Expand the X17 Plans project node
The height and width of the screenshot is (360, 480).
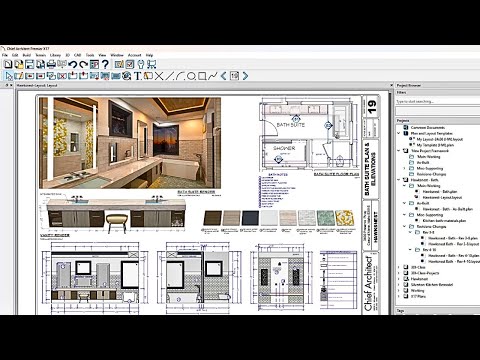399,296
